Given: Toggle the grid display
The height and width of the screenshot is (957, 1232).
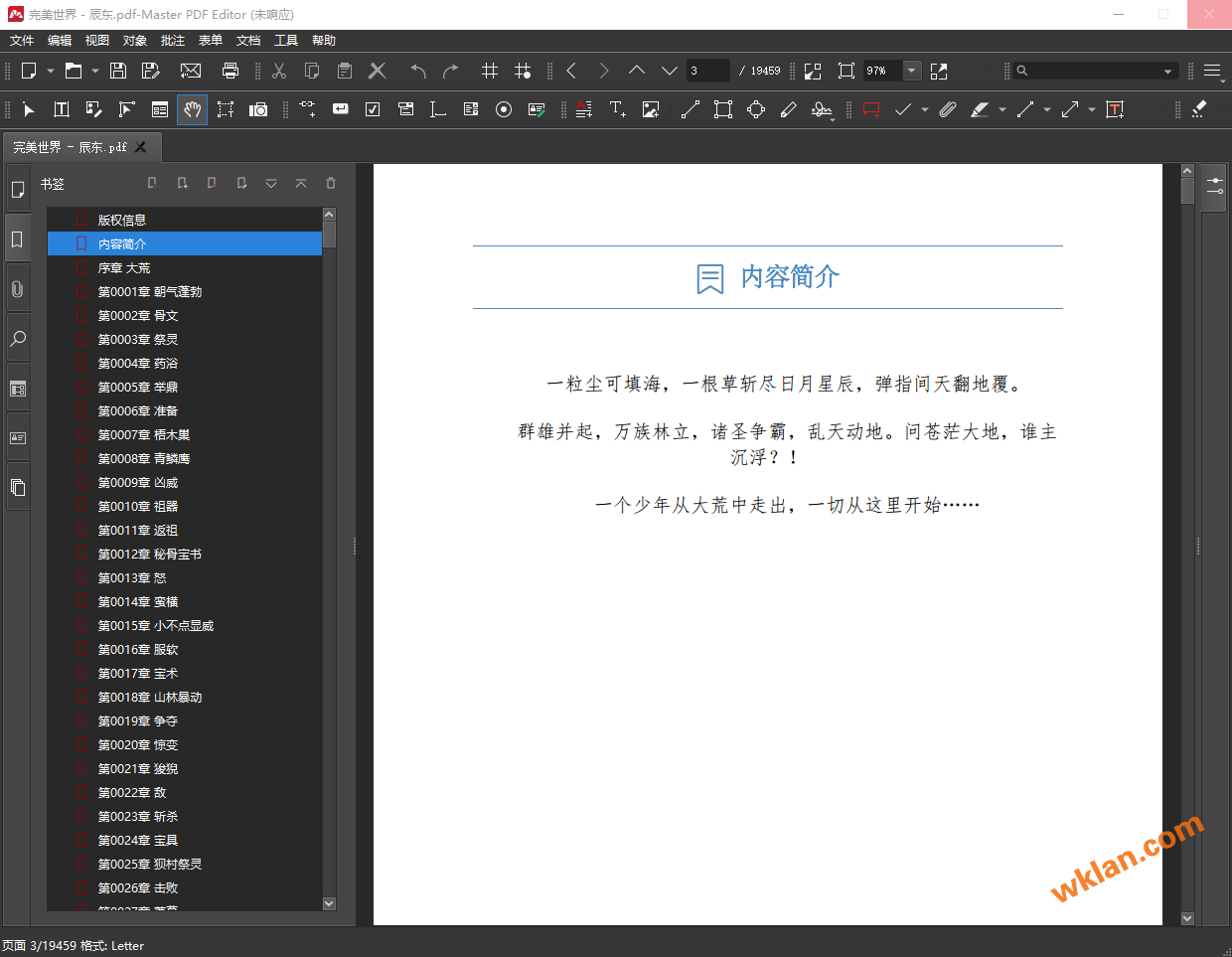Looking at the screenshot, I should coord(490,71).
